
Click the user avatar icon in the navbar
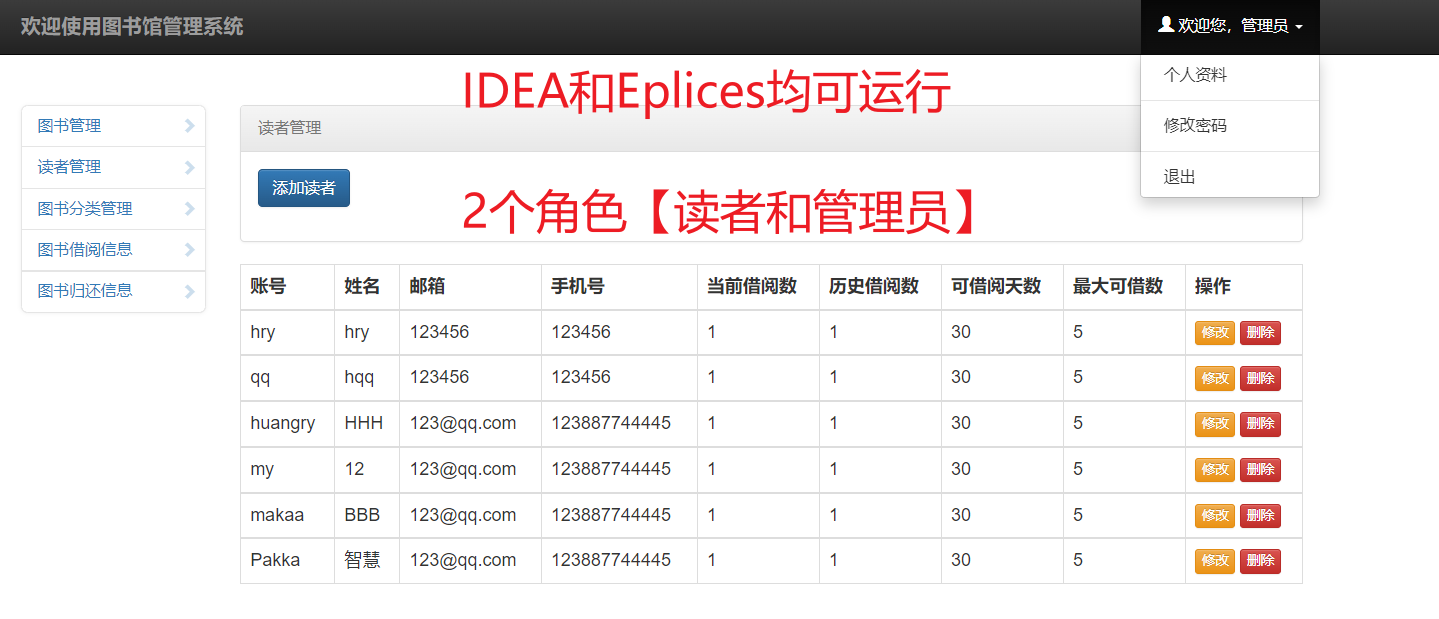click(x=1166, y=24)
